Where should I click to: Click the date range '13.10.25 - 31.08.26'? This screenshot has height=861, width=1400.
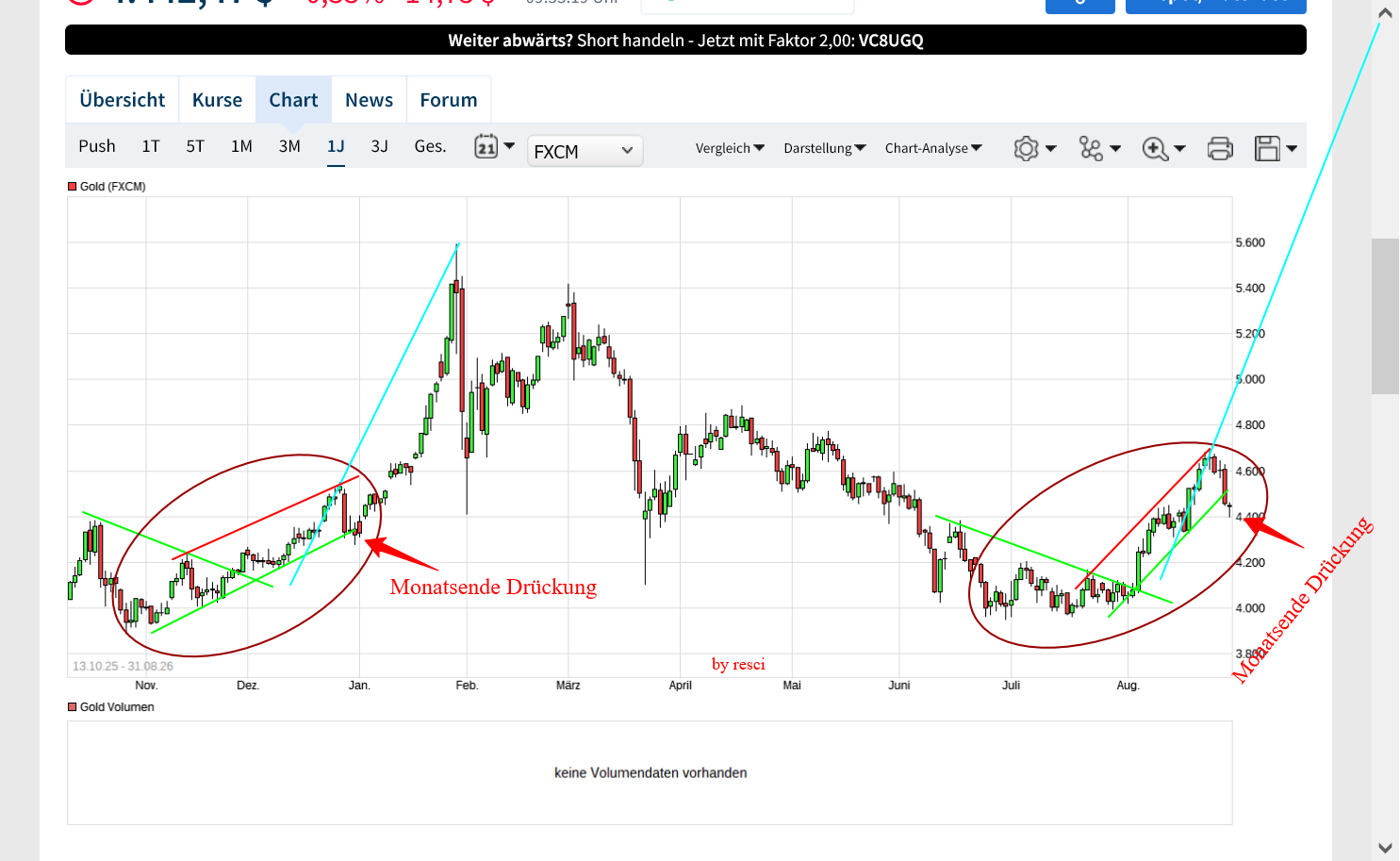click(123, 666)
